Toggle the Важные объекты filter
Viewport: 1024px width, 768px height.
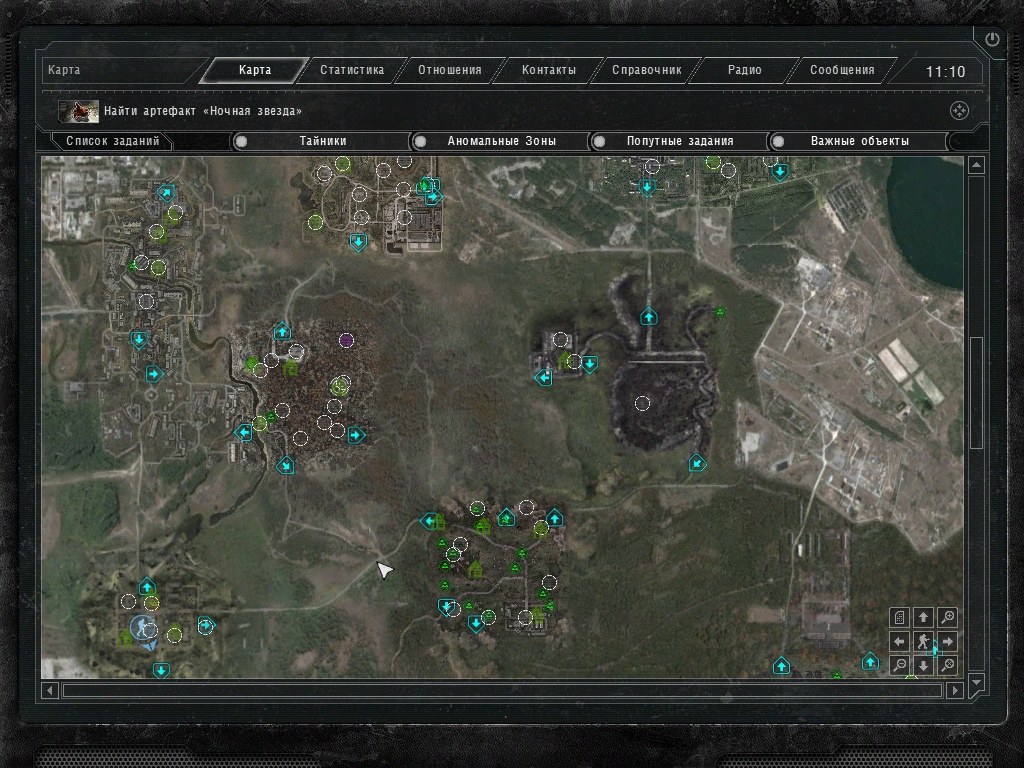tap(859, 141)
